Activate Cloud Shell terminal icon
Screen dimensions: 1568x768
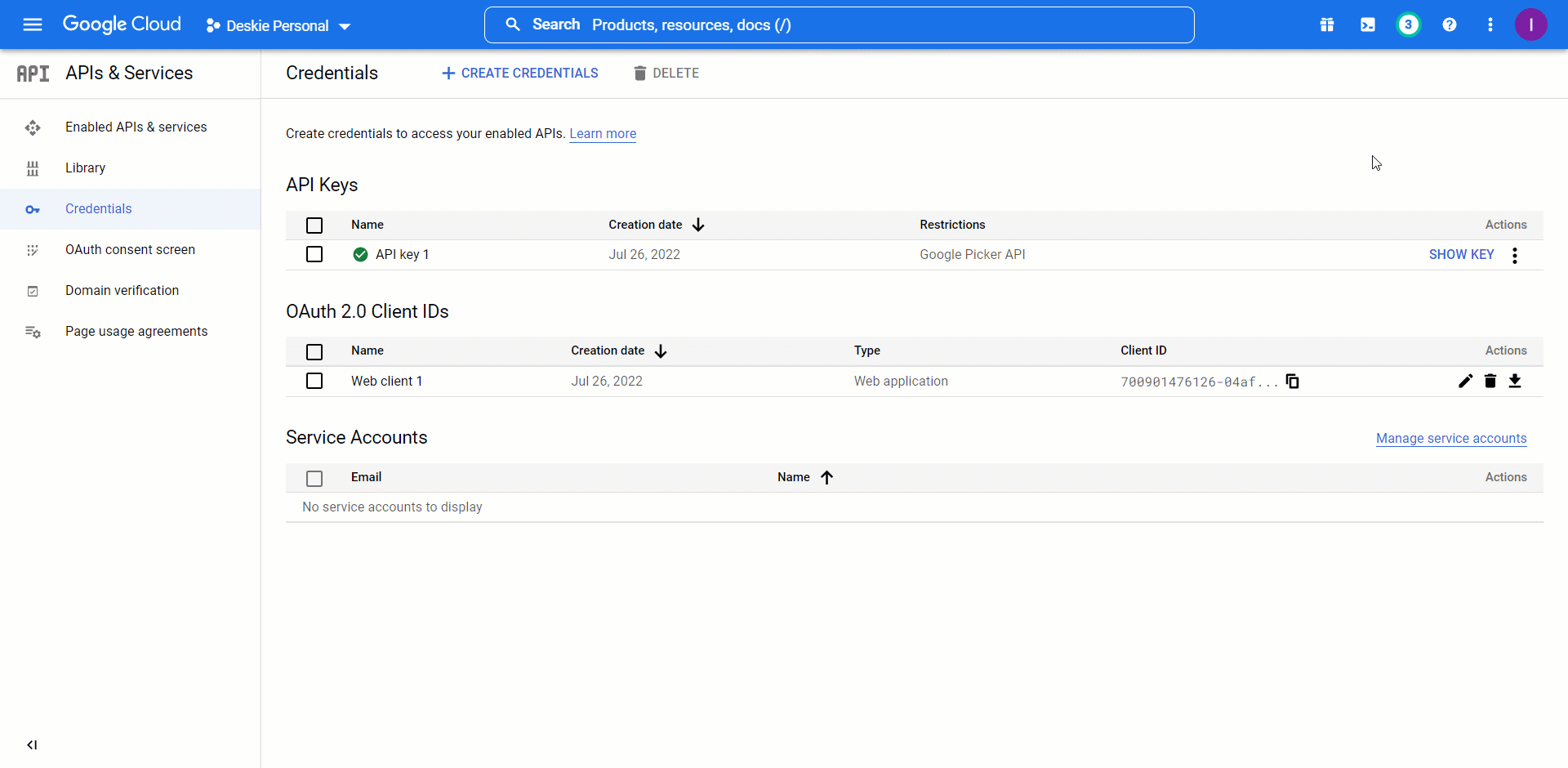1368,25
